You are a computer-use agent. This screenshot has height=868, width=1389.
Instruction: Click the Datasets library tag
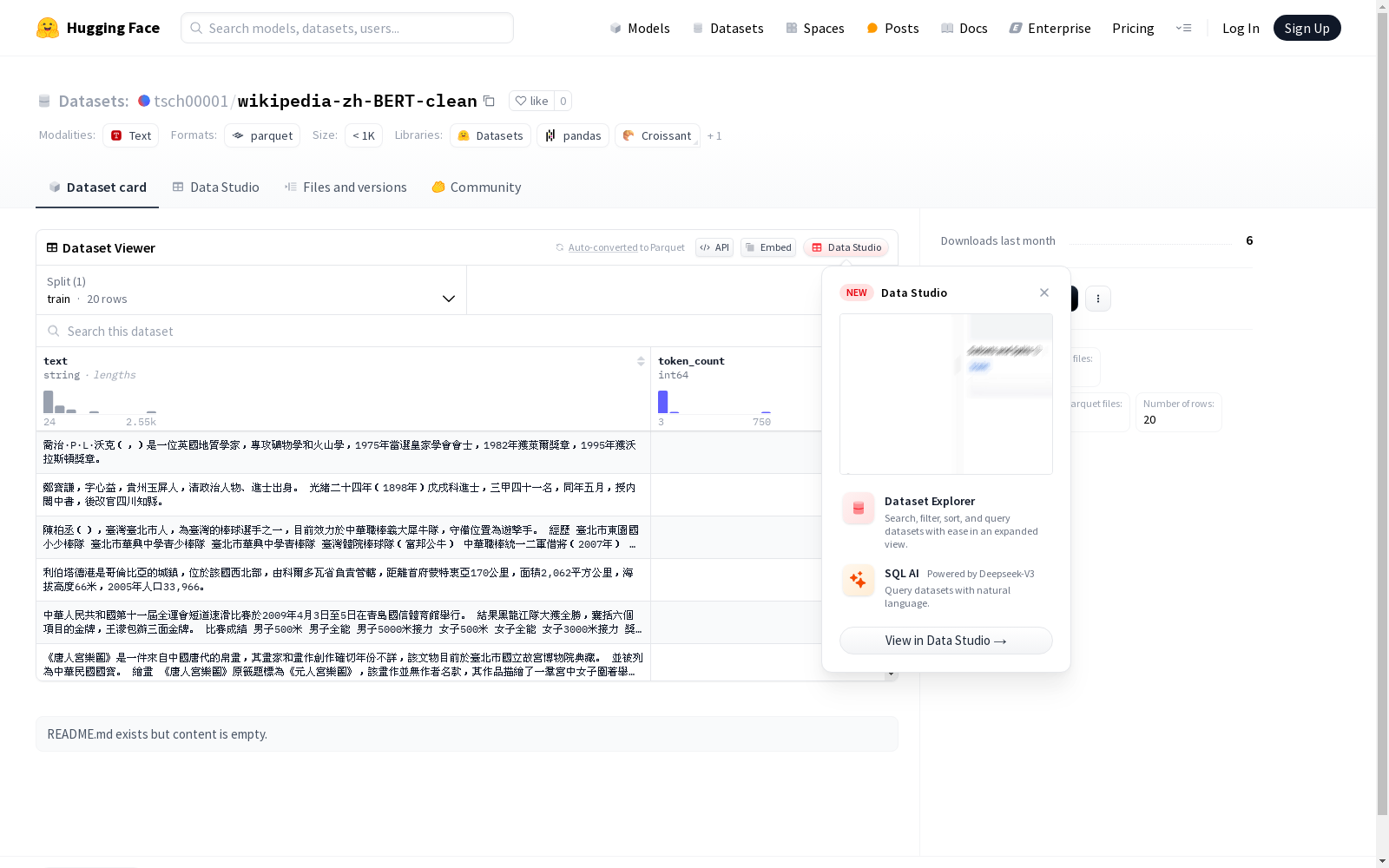(490, 135)
